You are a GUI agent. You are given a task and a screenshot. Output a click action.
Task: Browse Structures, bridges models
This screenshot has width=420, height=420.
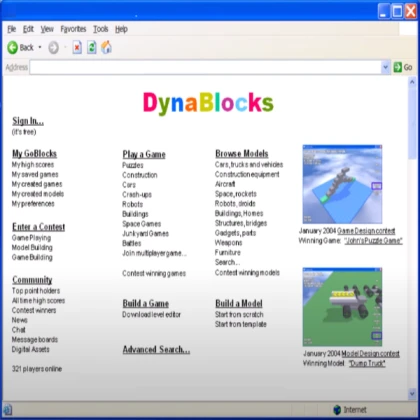pyautogui.click(x=241, y=223)
